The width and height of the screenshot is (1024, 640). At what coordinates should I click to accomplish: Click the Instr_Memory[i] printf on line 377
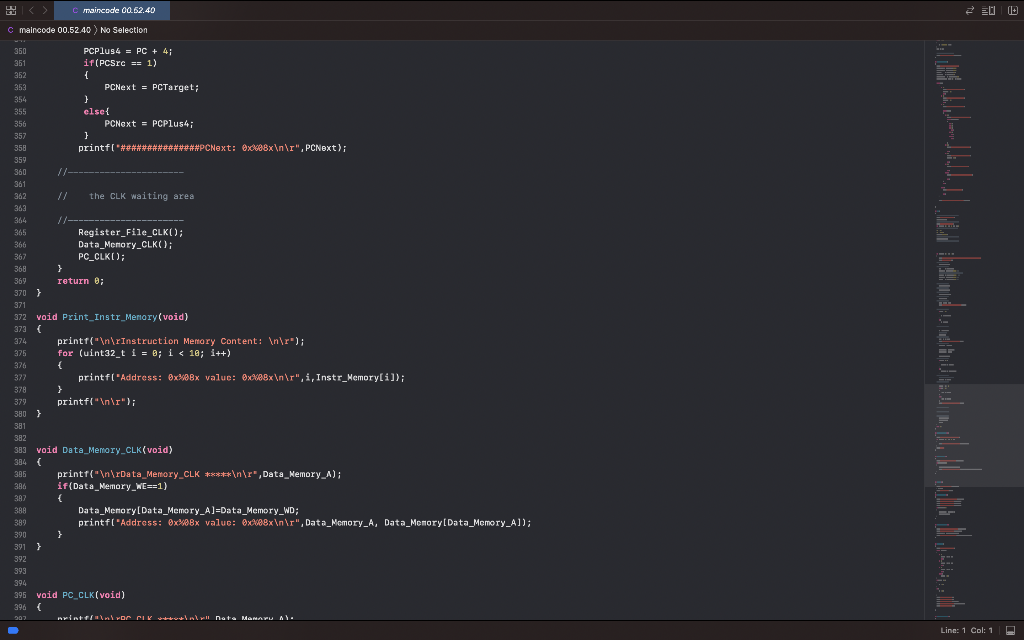click(x=242, y=377)
